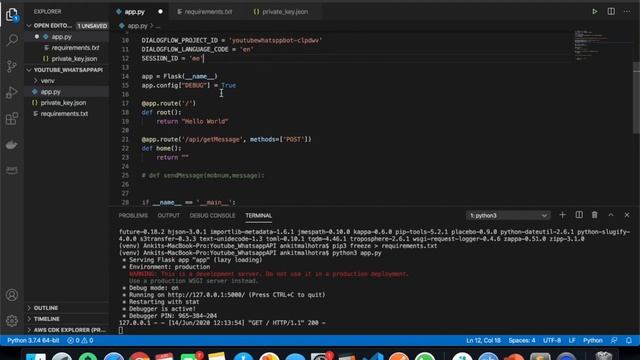Open the Problems panel tab
The width and height of the screenshot is (640, 360).
tap(133, 216)
